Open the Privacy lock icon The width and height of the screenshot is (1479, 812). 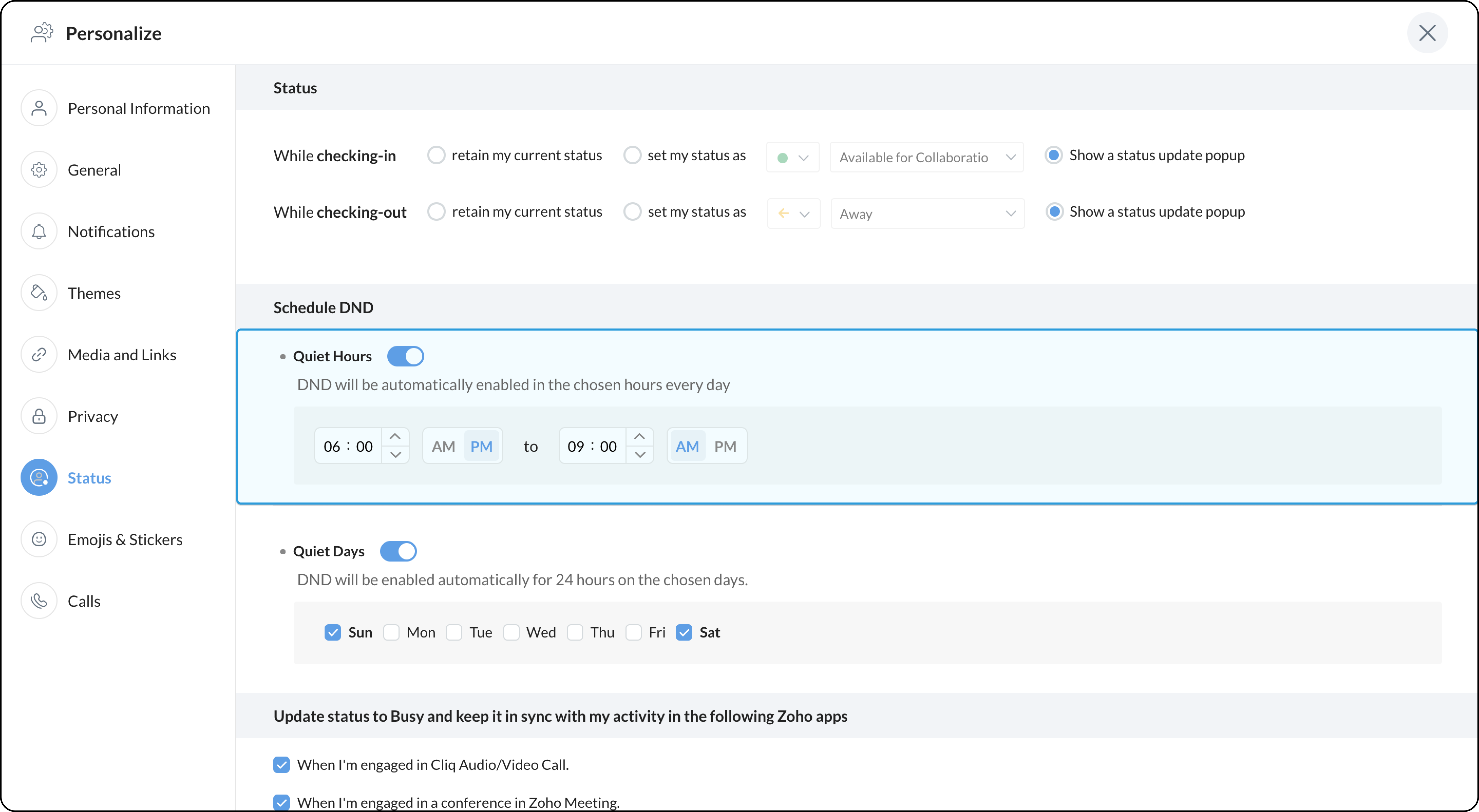(x=39, y=416)
